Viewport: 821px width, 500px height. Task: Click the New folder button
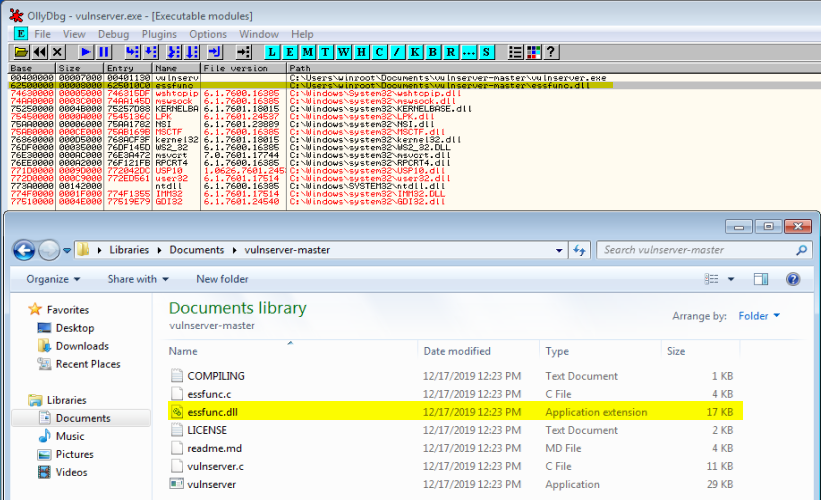pos(222,279)
